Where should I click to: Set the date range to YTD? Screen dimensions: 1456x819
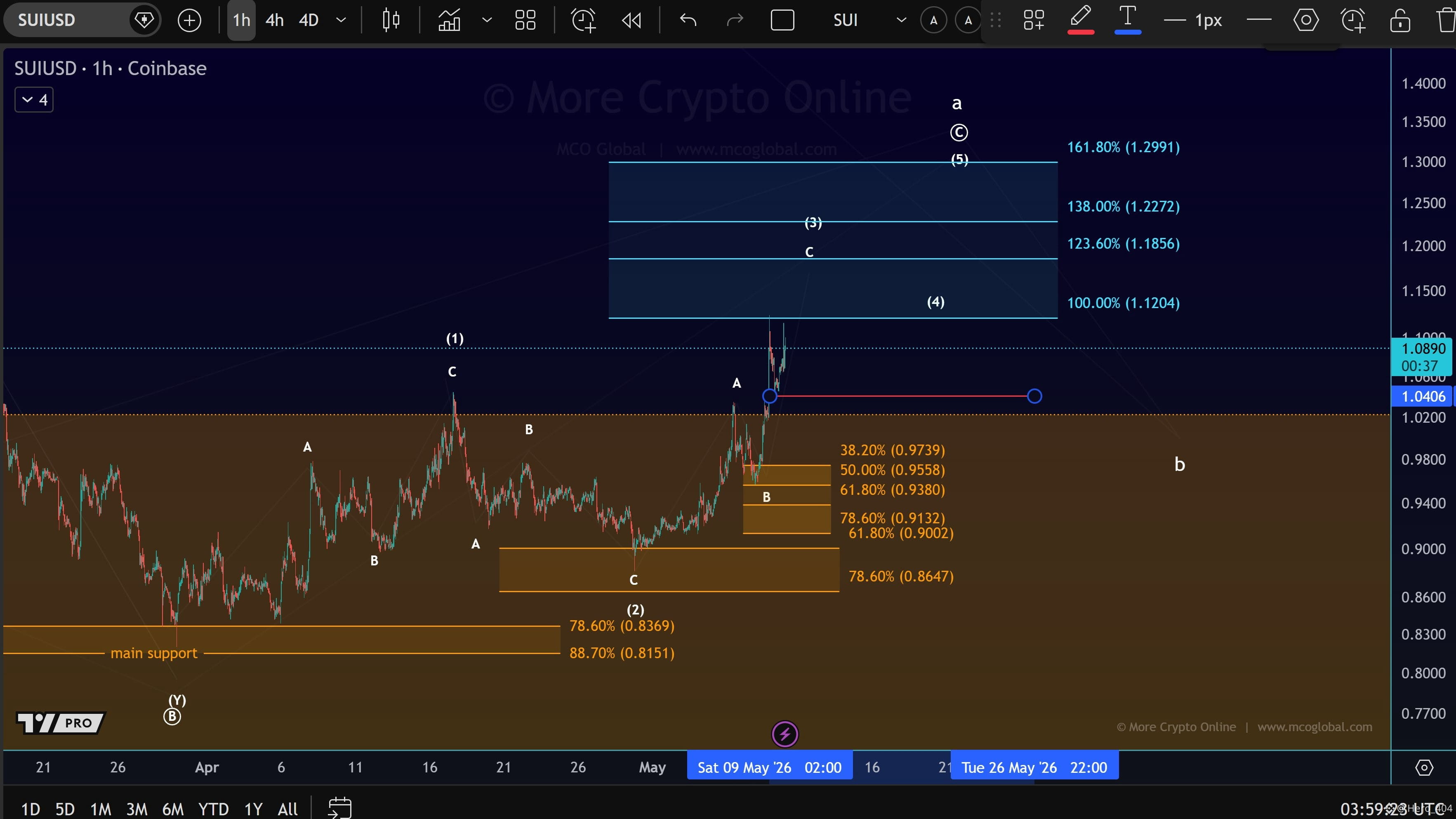(213, 810)
